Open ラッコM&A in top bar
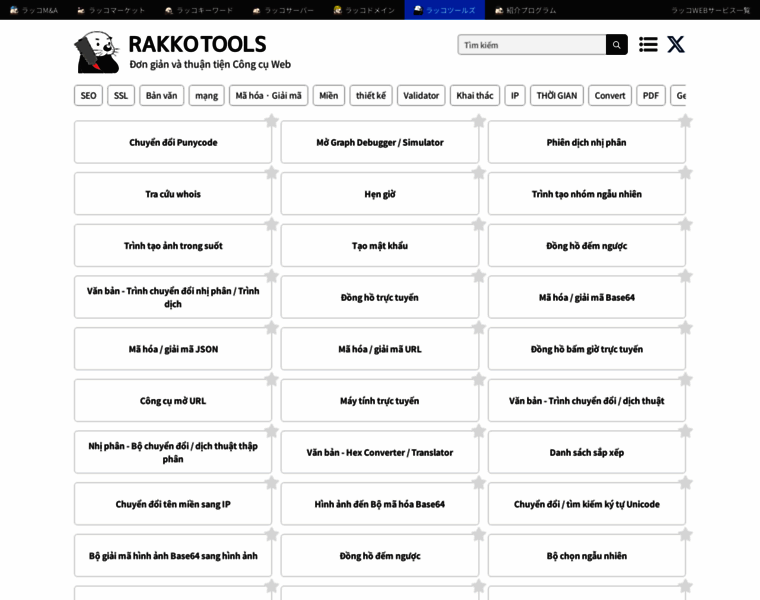This screenshot has width=760, height=600. [x=34, y=10]
